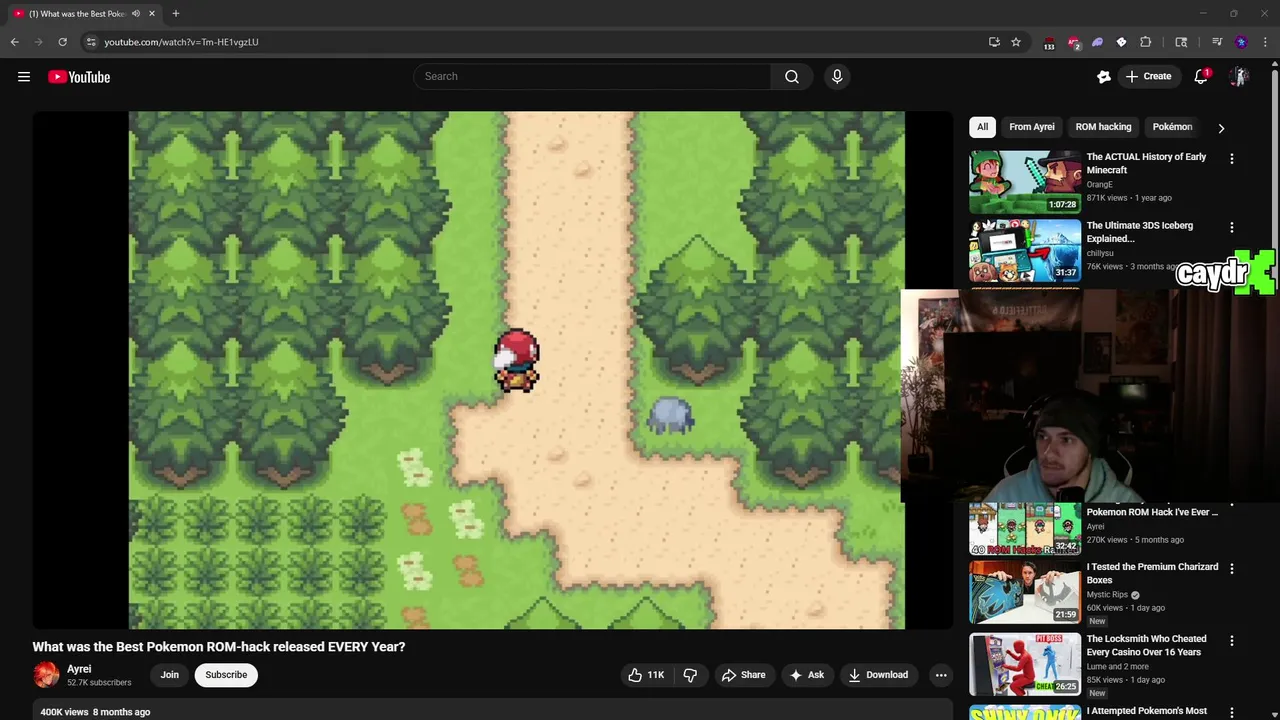The height and width of the screenshot is (720, 1280).
Task: Mute the tab via speaker icon
Action: click(135, 14)
